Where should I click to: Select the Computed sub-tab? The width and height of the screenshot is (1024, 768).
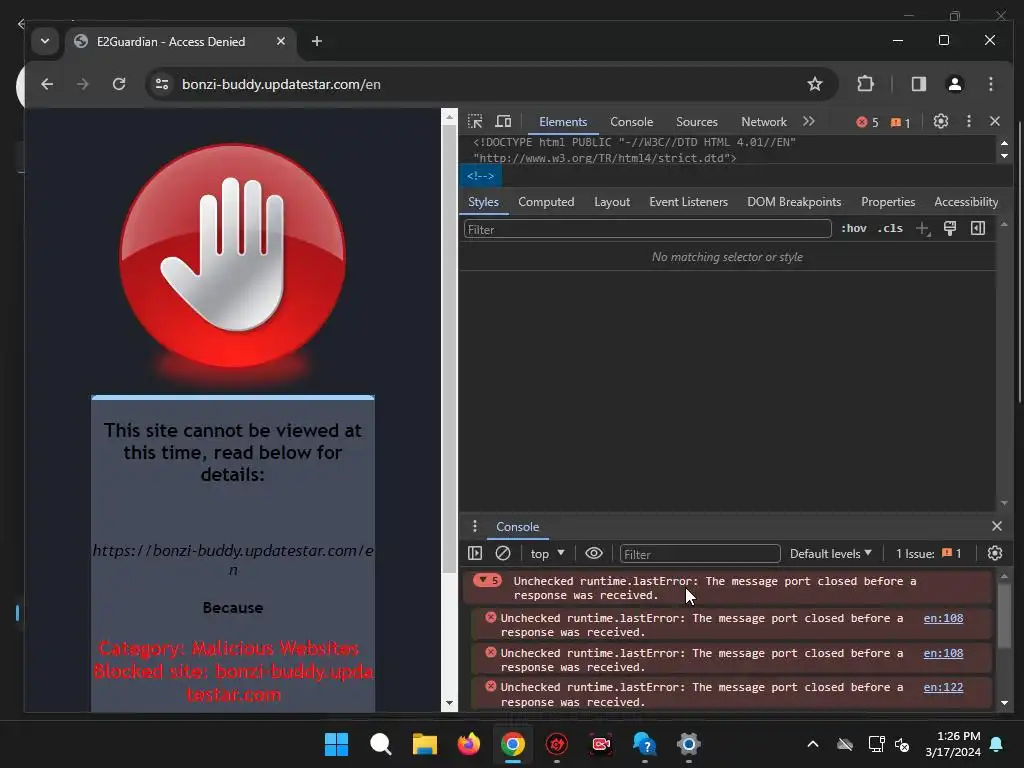[546, 202]
